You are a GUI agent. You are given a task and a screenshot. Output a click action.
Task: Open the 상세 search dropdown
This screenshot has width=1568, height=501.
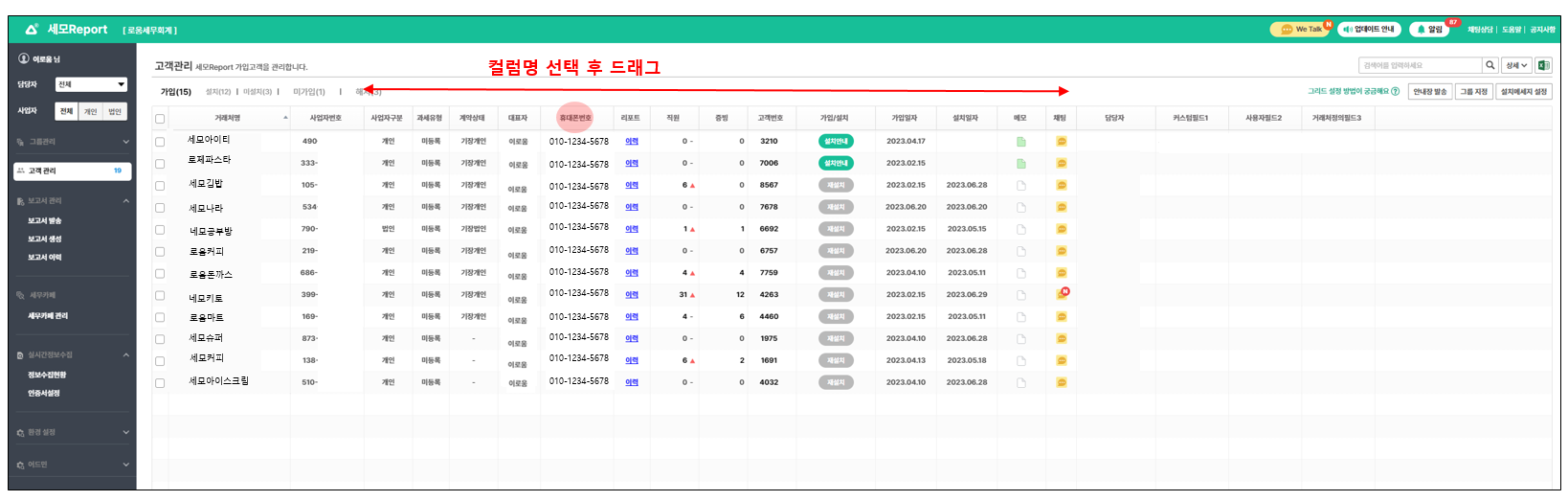tap(1516, 65)
